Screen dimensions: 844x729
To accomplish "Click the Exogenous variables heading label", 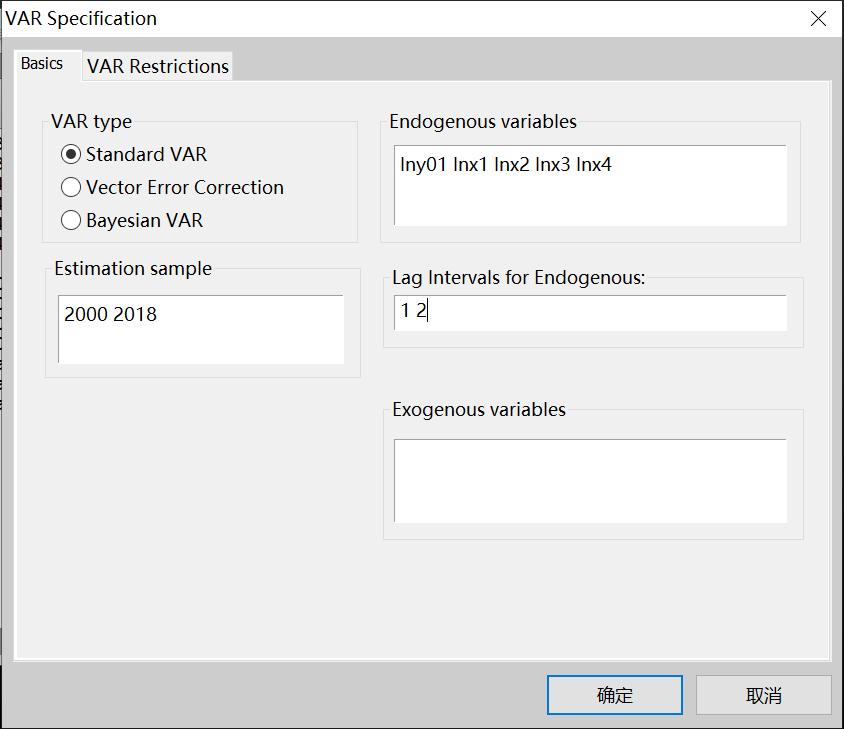I will point(479,410).
